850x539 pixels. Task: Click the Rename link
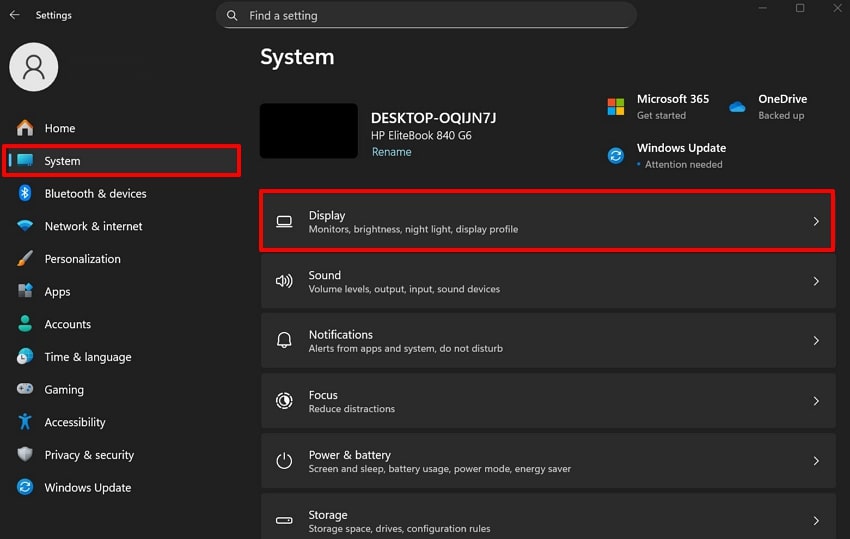coord(391,152)
